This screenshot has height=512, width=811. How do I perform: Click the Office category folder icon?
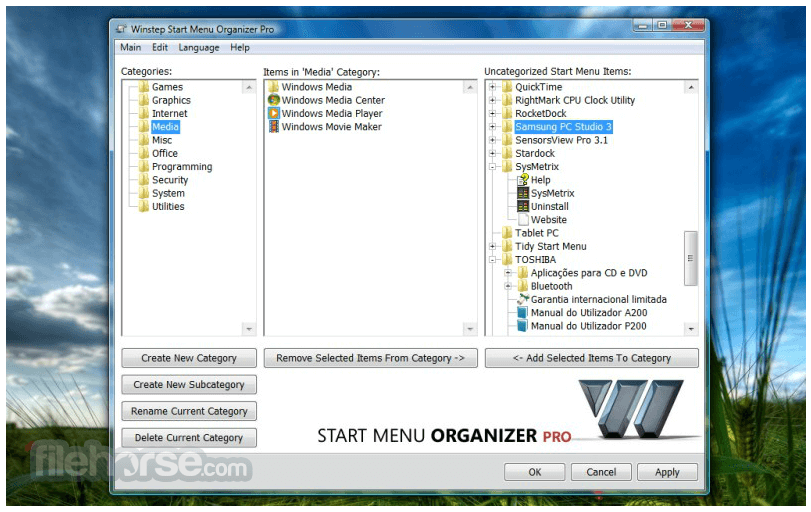coord(144,153)
